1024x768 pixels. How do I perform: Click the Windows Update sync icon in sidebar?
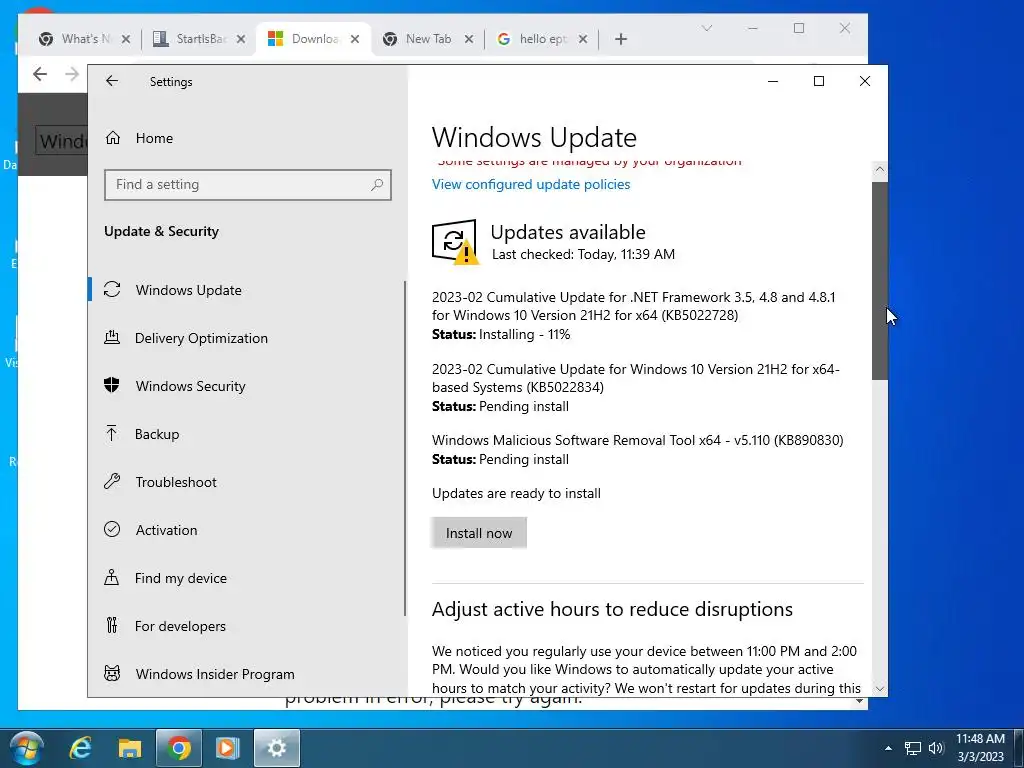(x=112, y=289)
